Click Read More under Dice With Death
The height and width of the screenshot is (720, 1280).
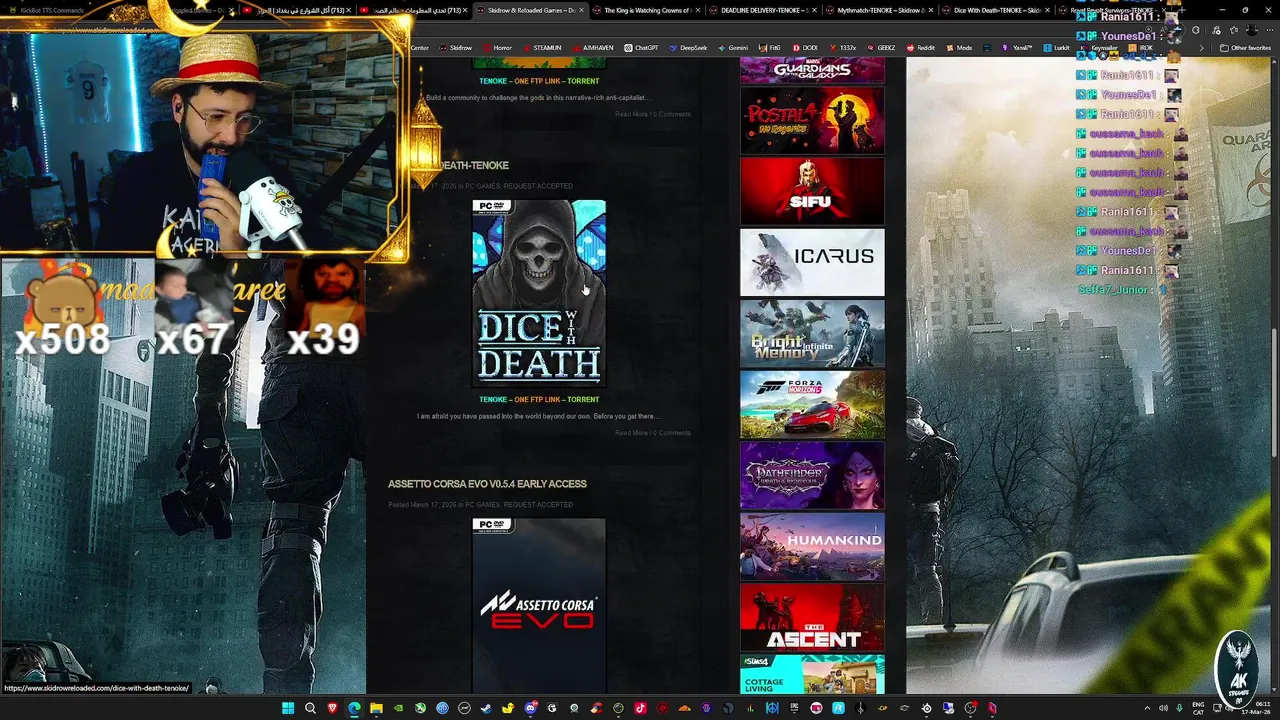coord(631,433)
